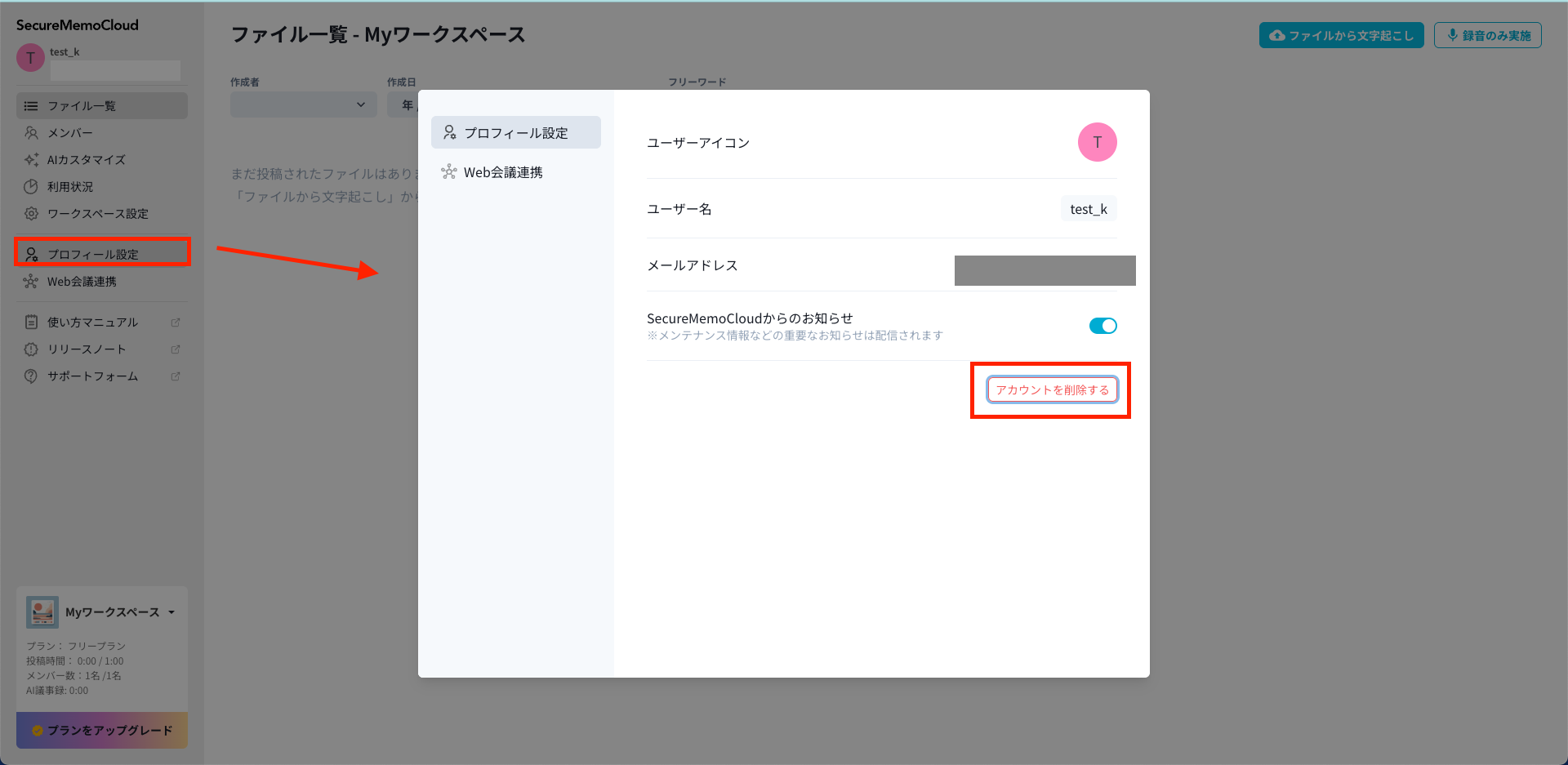Open external link icon beside 使い方マニュアル
The width and height of the screenshot is (1568, 765).
(x=175, y=322)
